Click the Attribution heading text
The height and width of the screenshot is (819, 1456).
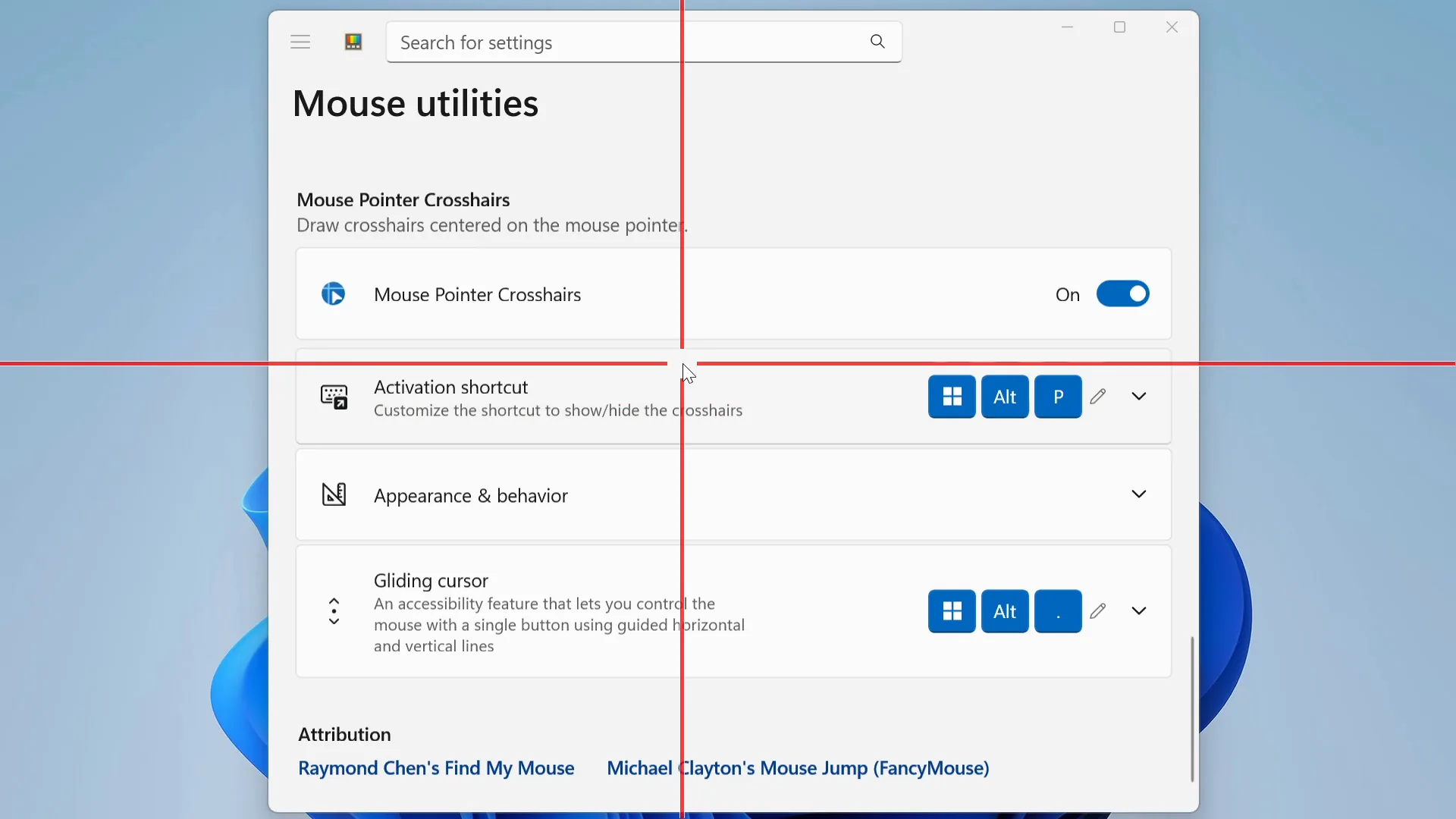[344, 734]
